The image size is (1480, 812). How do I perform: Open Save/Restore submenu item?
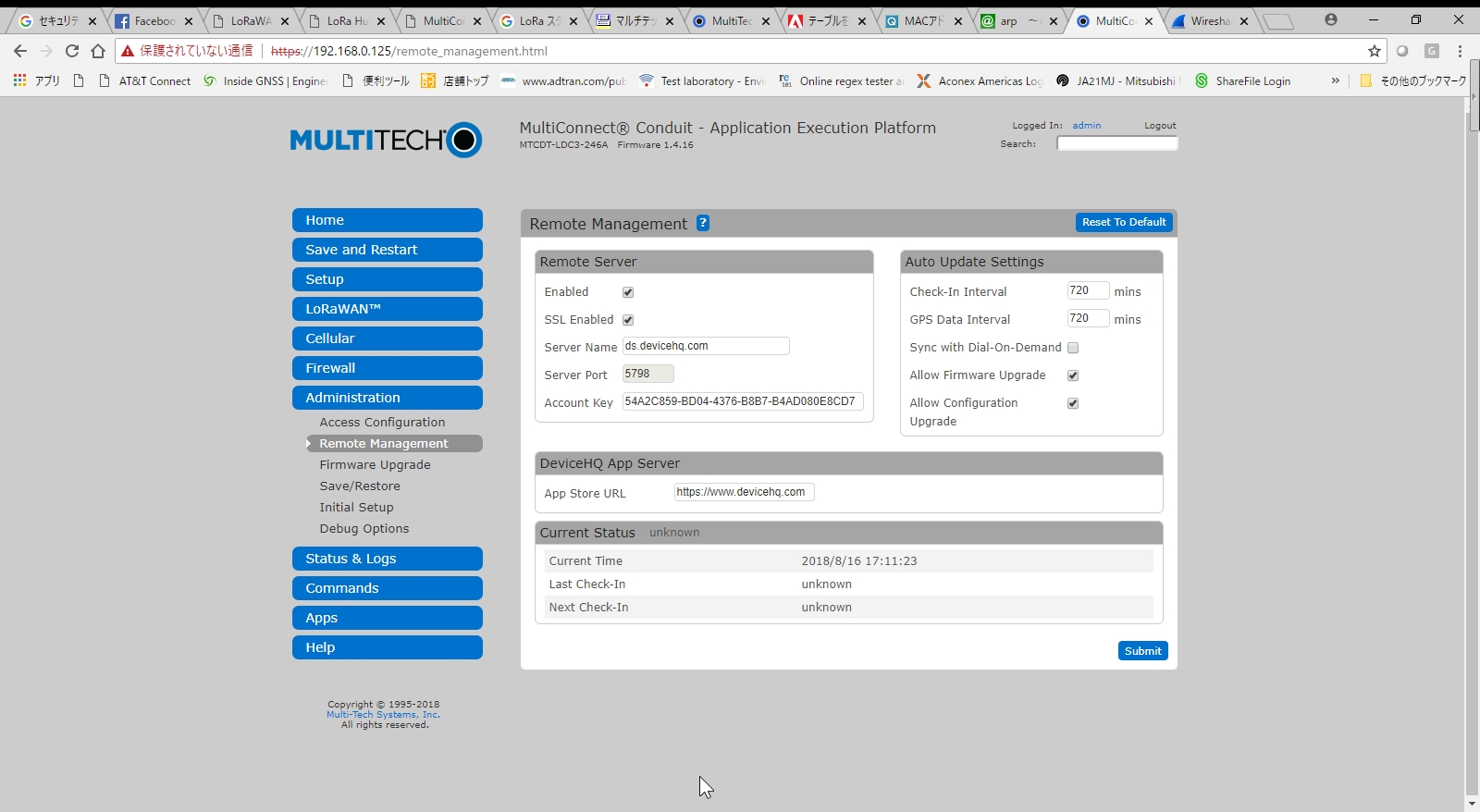360,486
